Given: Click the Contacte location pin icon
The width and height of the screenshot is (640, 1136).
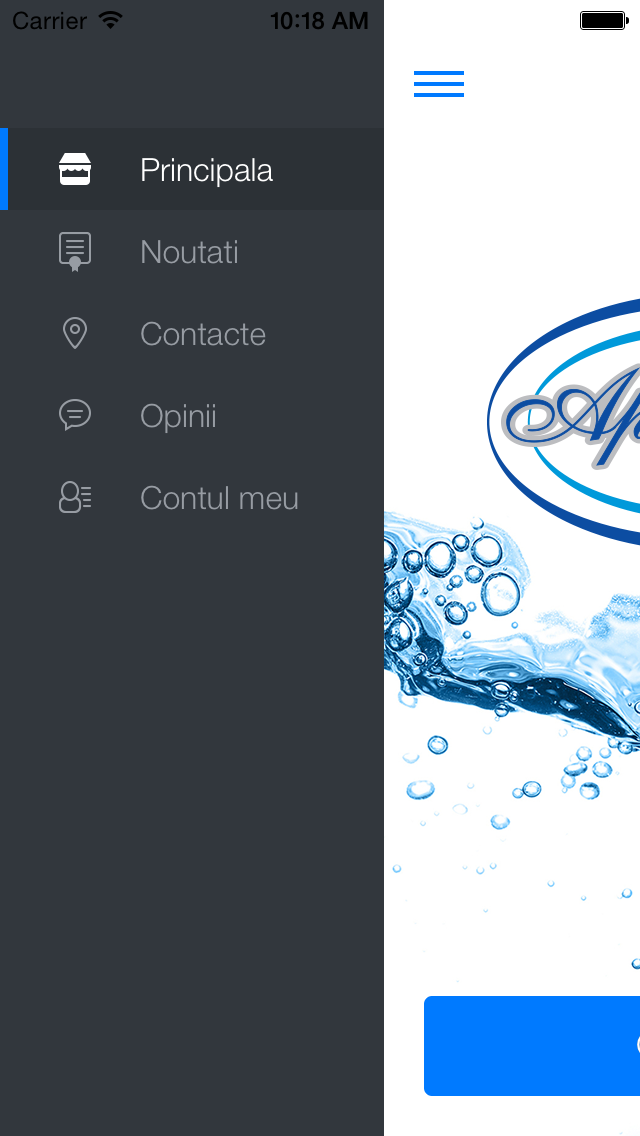Looking at the screenshot, I should coord(75,333).
